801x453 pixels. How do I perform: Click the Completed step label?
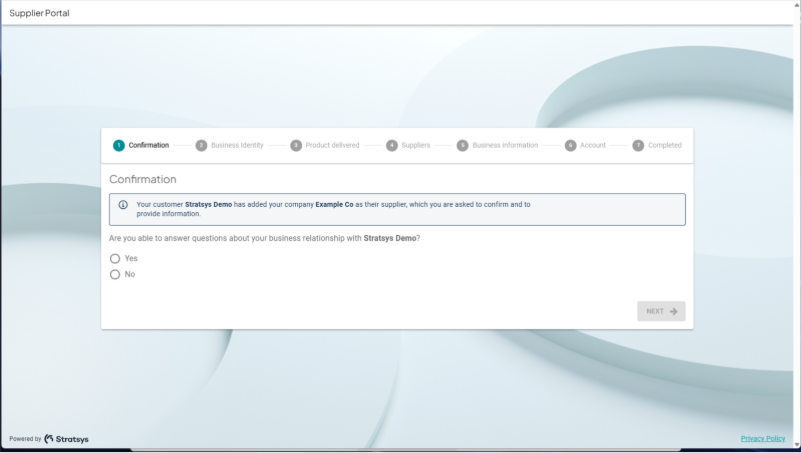click(x=664, y=145)
